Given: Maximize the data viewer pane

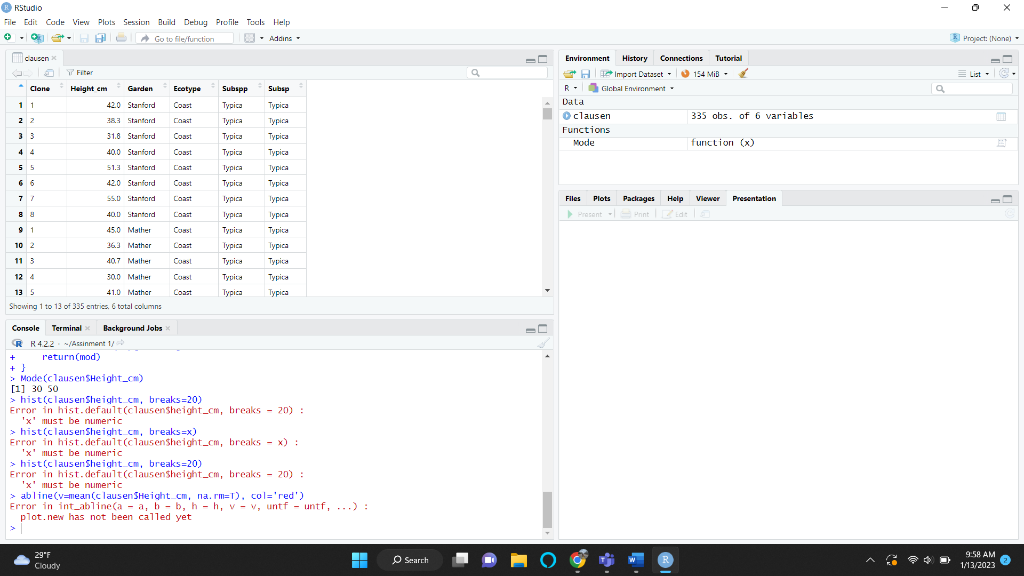Looking at the screenshot, I should click(x=543, y=59).
